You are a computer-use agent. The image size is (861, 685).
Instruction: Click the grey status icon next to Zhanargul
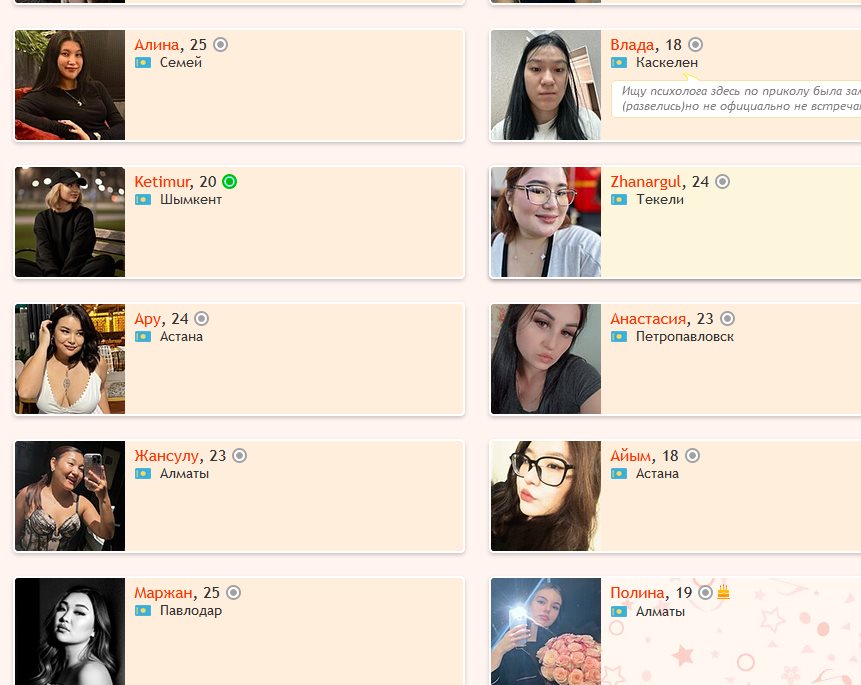point(722,181)
